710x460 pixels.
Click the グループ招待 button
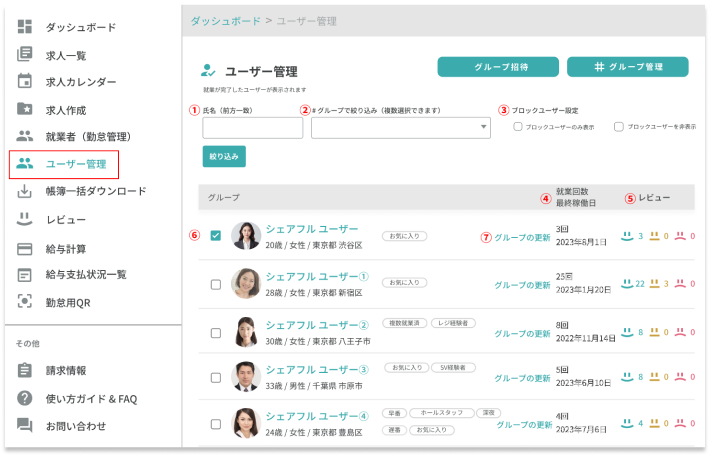pyautogui.click(x=496, y=67)
